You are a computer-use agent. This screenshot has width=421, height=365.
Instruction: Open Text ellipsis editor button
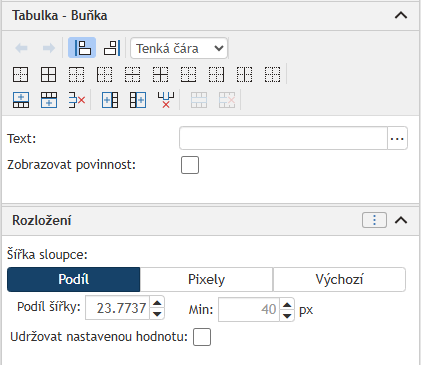tap(397, 138)
